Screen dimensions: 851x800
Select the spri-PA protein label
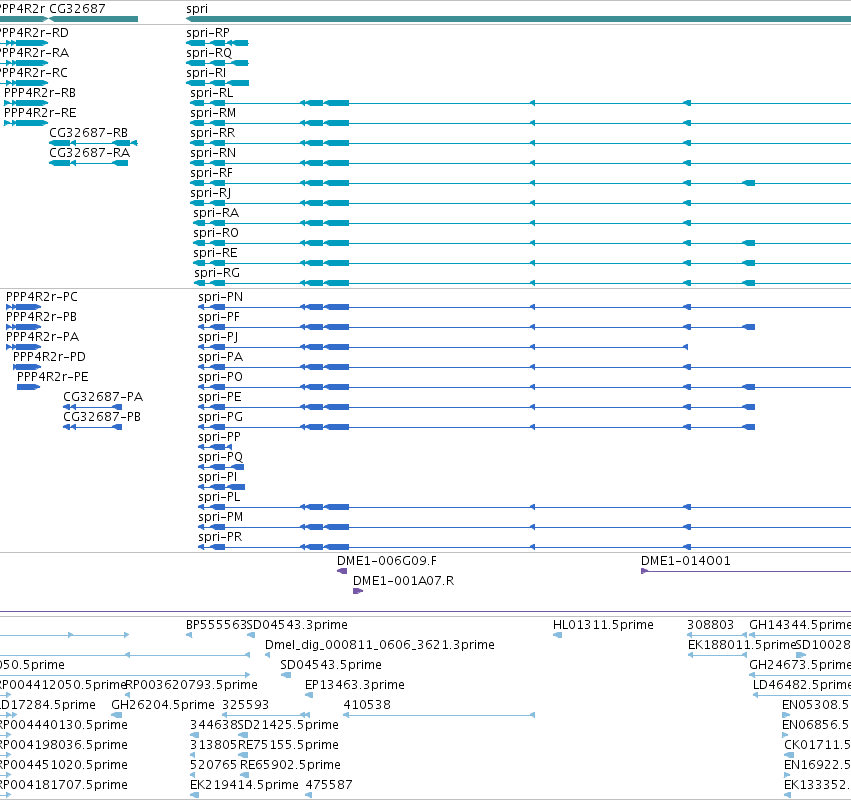(220, 357)
